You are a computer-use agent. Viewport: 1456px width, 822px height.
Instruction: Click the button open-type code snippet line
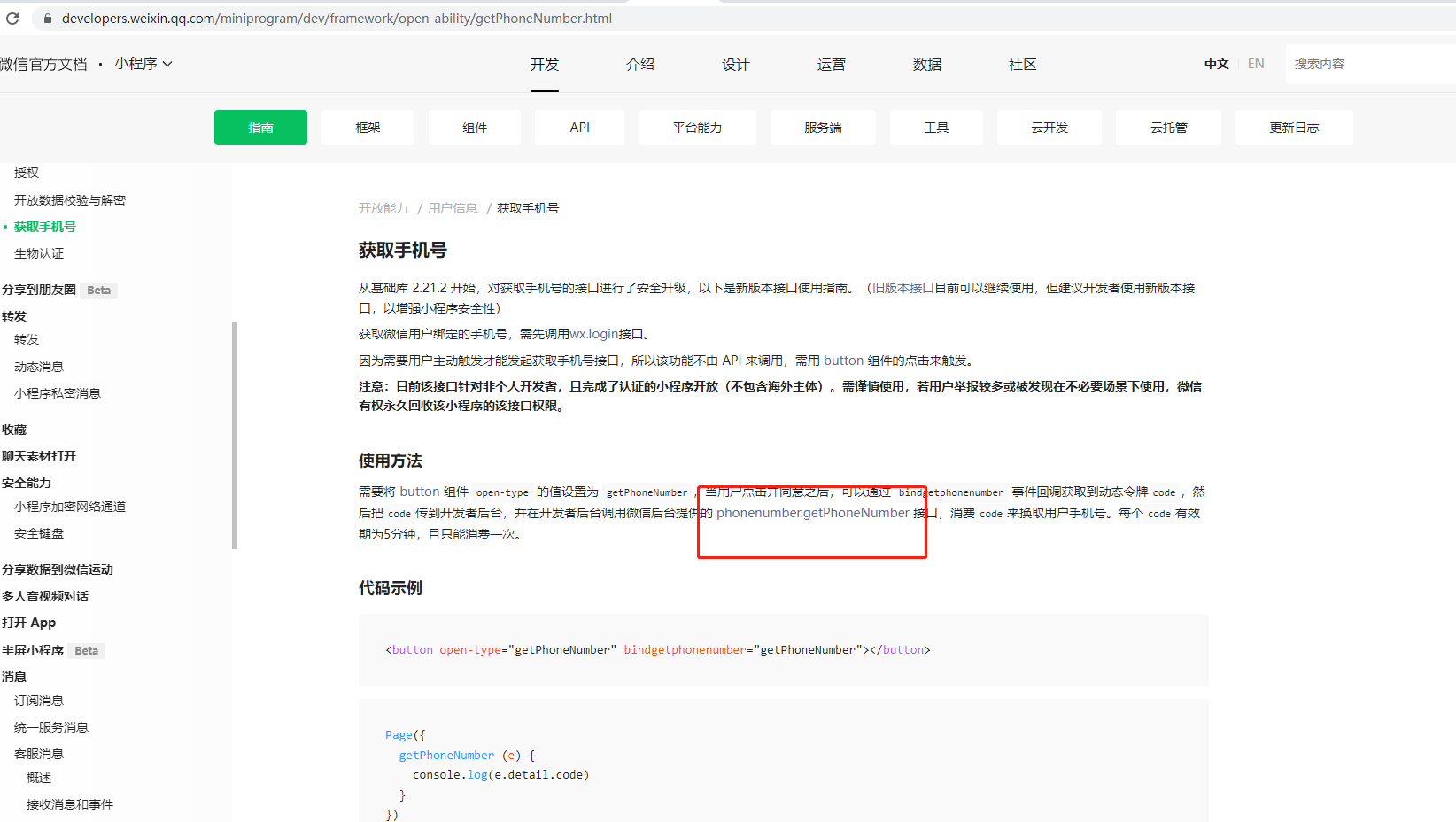click(658, 650)
